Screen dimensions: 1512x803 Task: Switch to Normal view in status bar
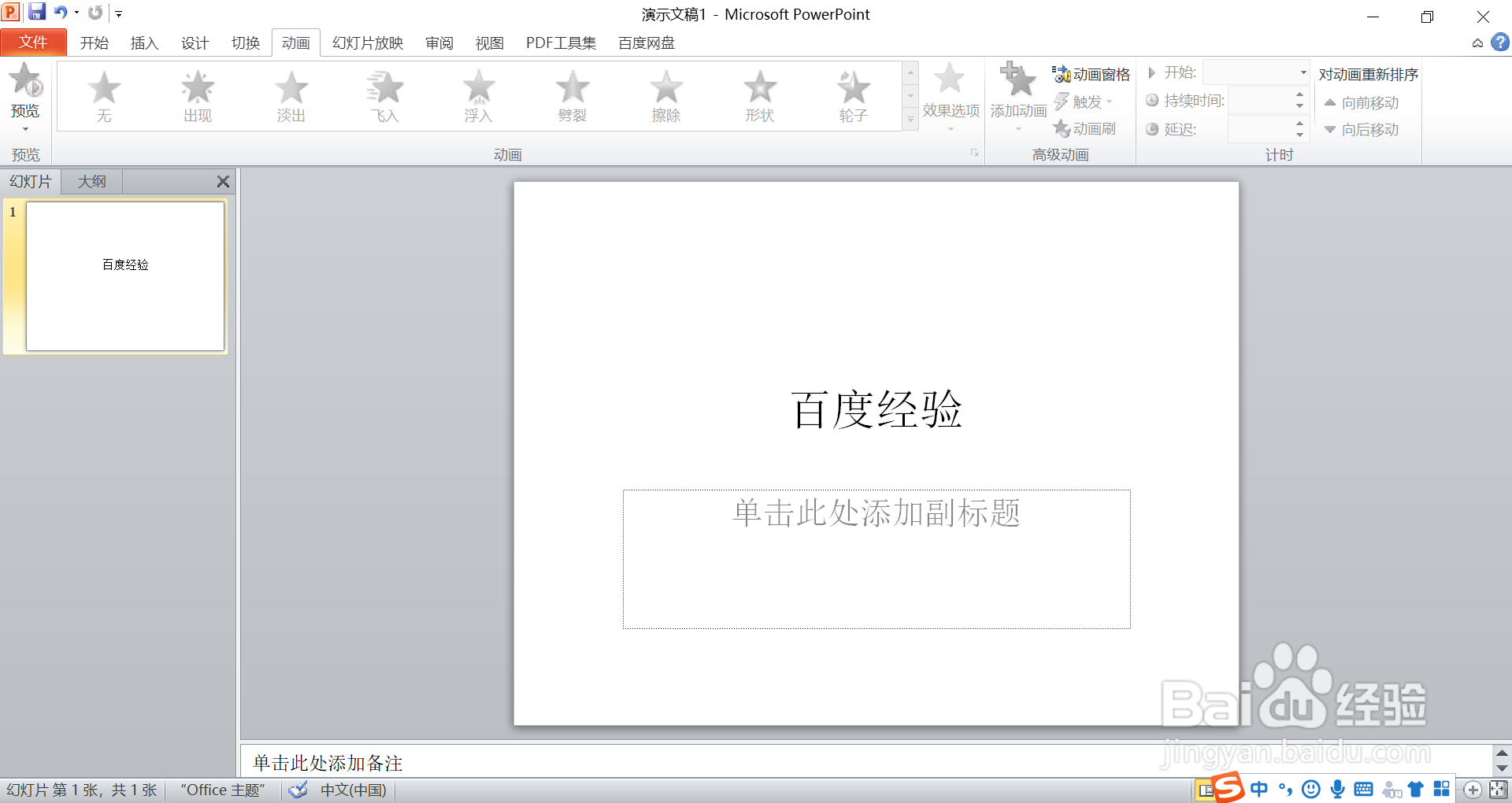1205,790
